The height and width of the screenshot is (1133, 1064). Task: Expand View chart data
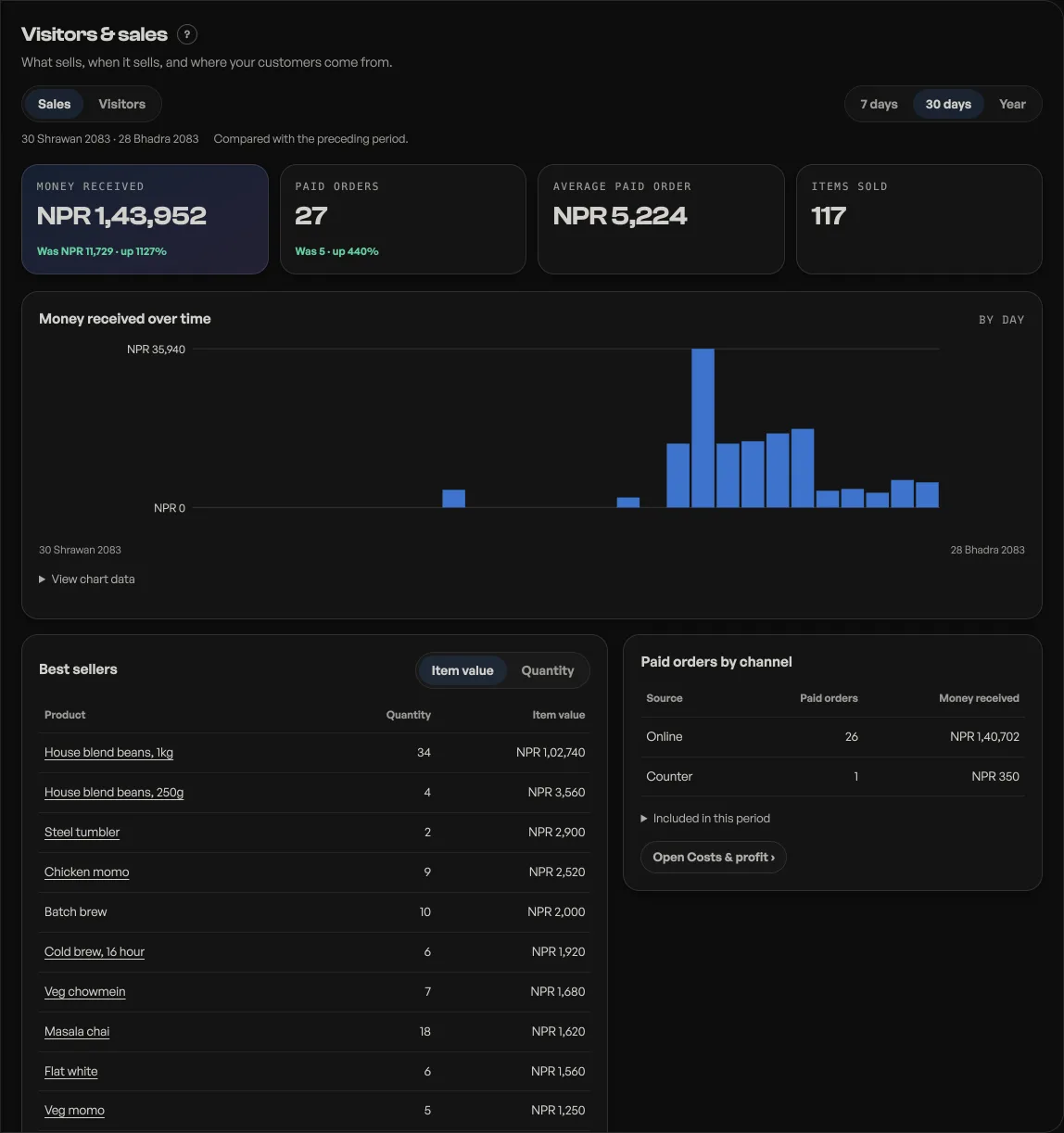[87, 579]
